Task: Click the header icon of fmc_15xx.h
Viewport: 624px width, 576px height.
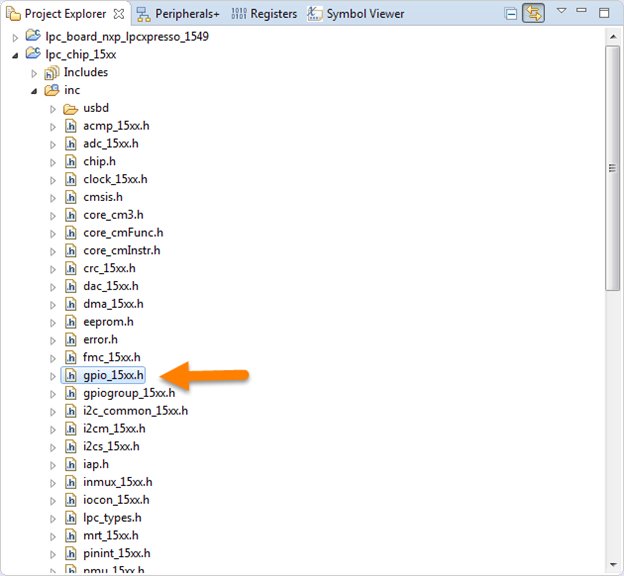Action: (x=70, y=357)
